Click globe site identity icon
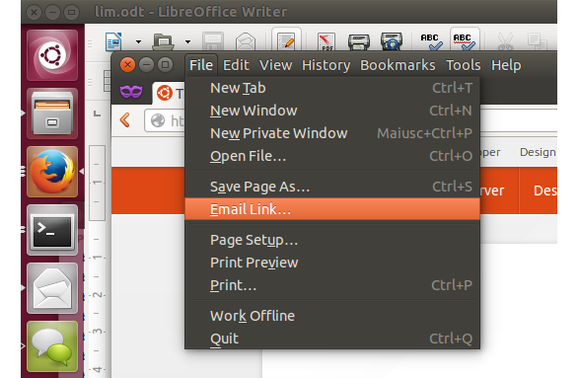 (x=158, y=121)
